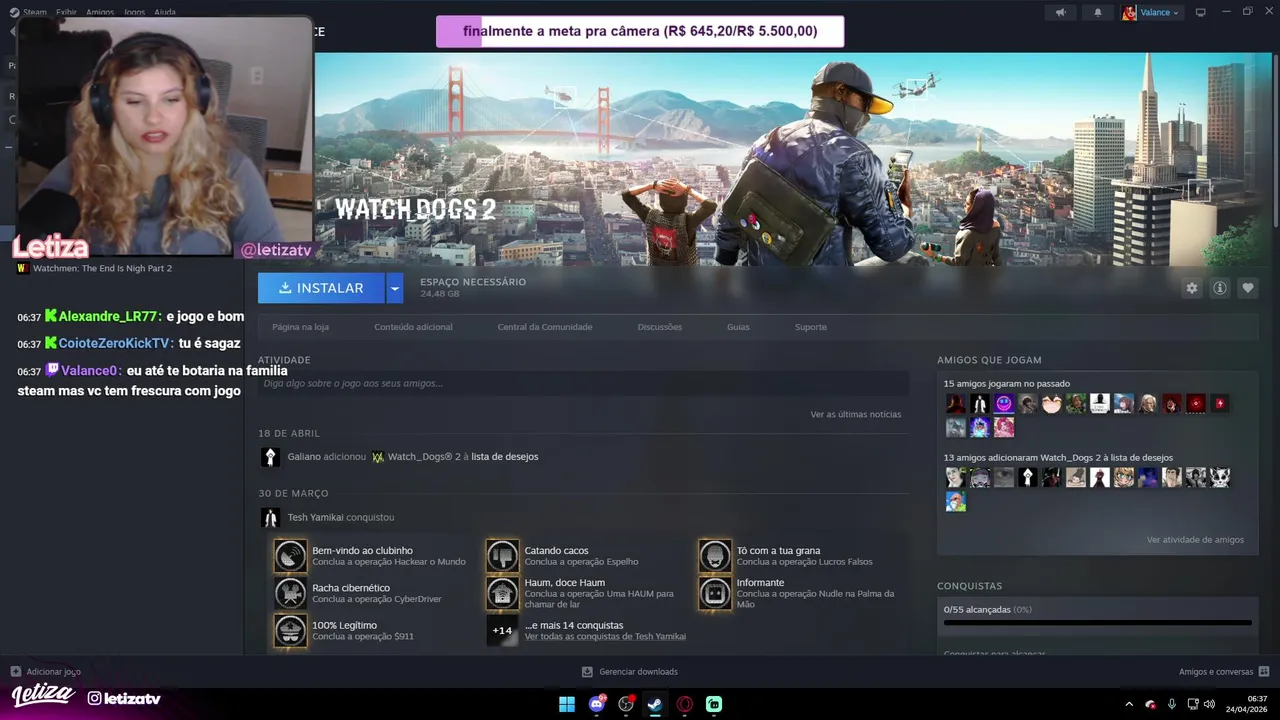Open the taskbar volume speaker icon

pyautogui.click(x=1209, y=704)
